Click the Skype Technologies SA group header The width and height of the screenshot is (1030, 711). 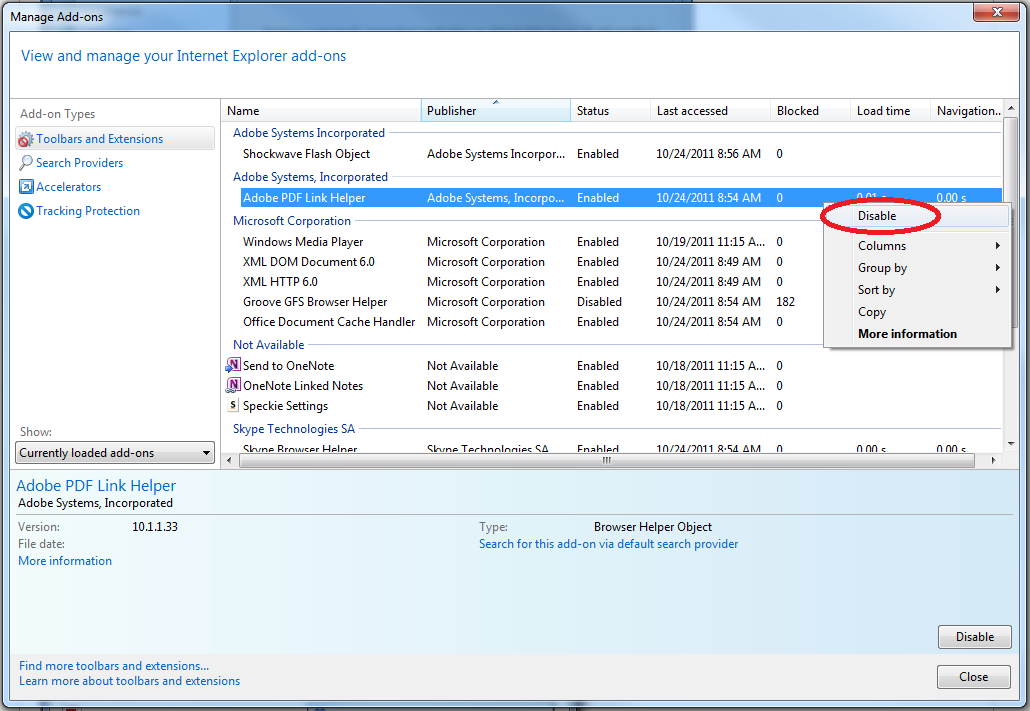click(x=294, y=428)
